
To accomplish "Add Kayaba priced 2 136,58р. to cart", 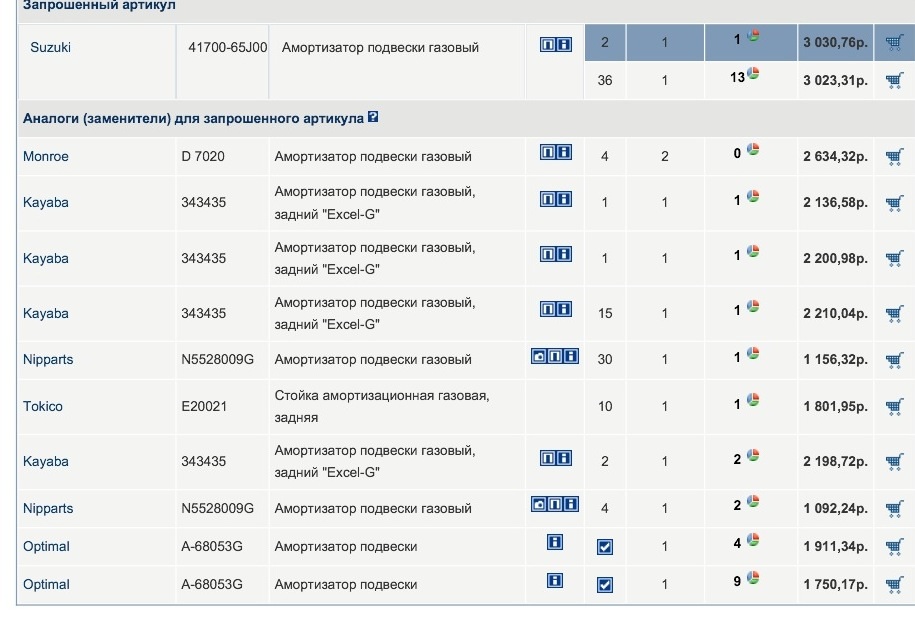I will tap(894, 203).
